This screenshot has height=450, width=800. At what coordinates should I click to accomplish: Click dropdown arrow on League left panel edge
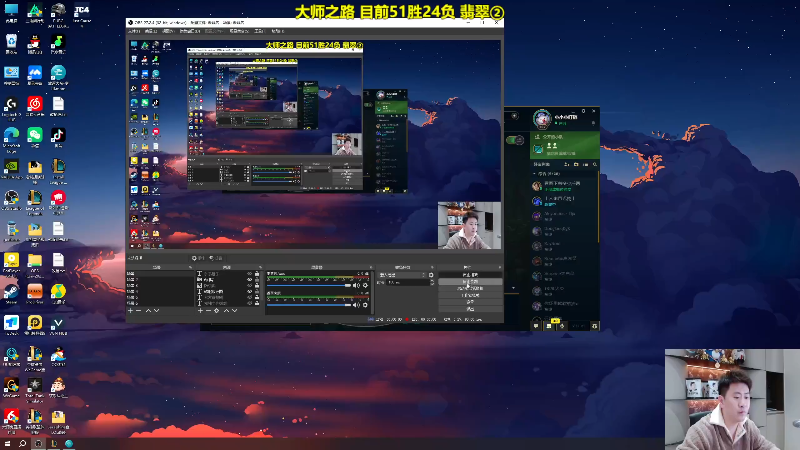tap(513, 288)
